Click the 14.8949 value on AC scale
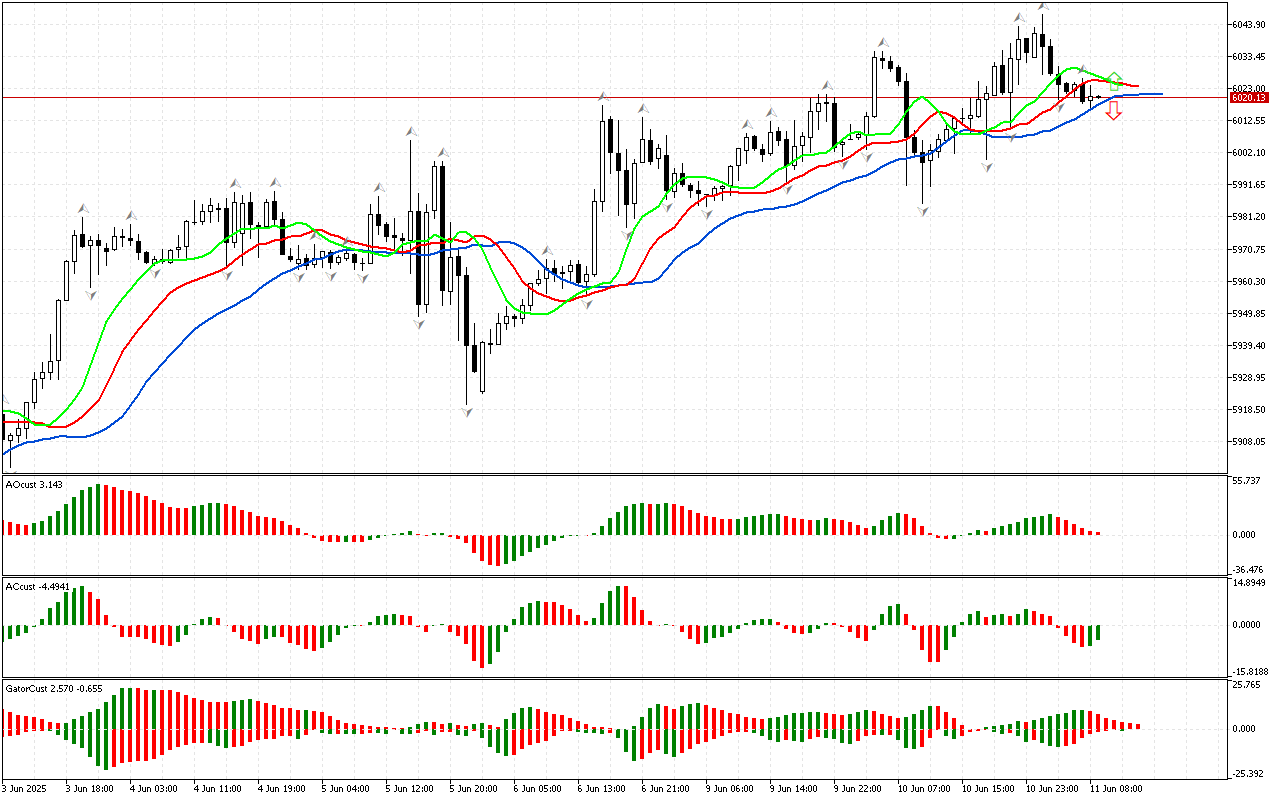The image size is (1280, 800). click(x=1248, y=582)
